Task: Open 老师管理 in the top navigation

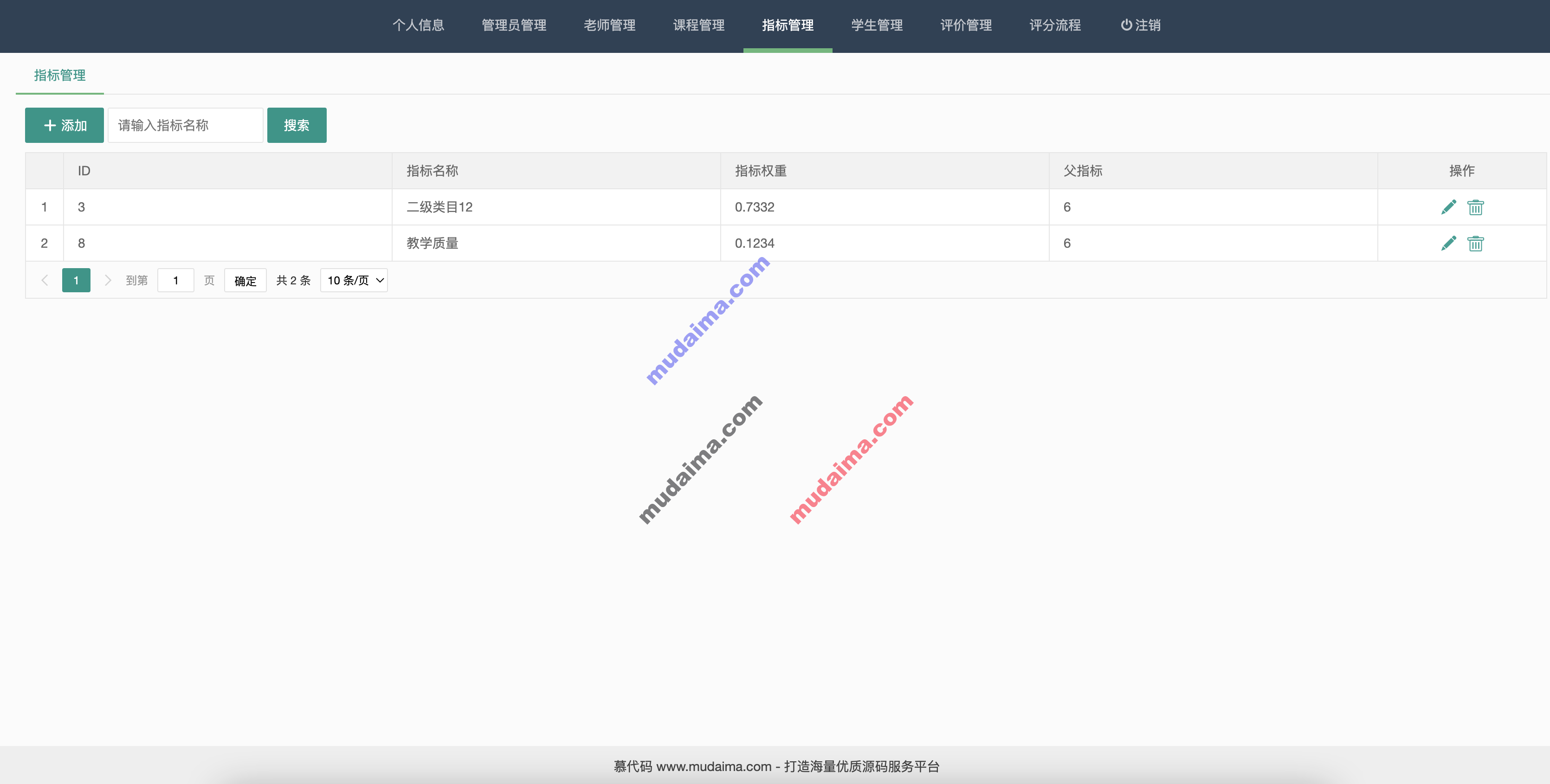Action: click(609, 25)
